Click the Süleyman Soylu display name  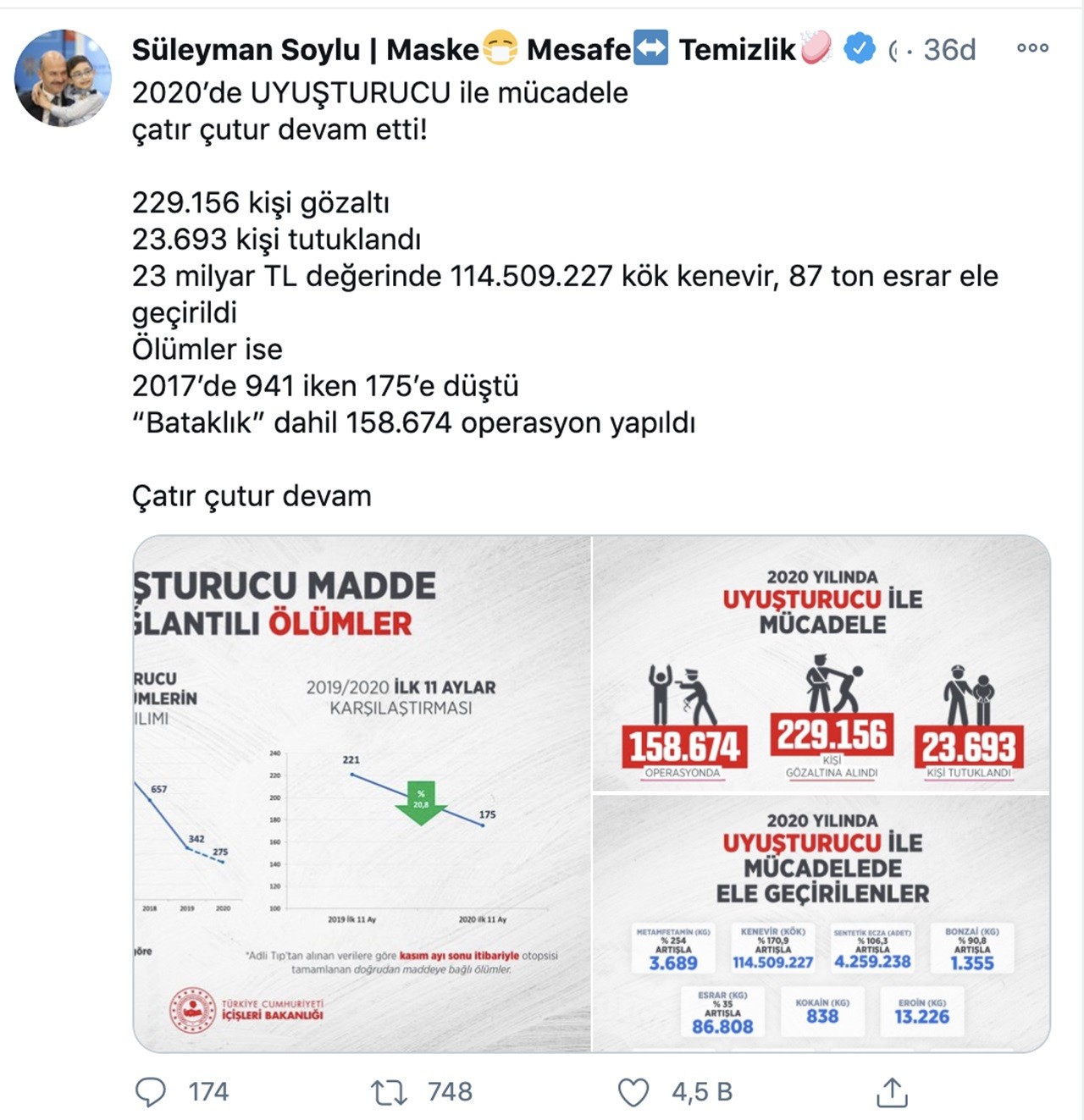point(246,50)
